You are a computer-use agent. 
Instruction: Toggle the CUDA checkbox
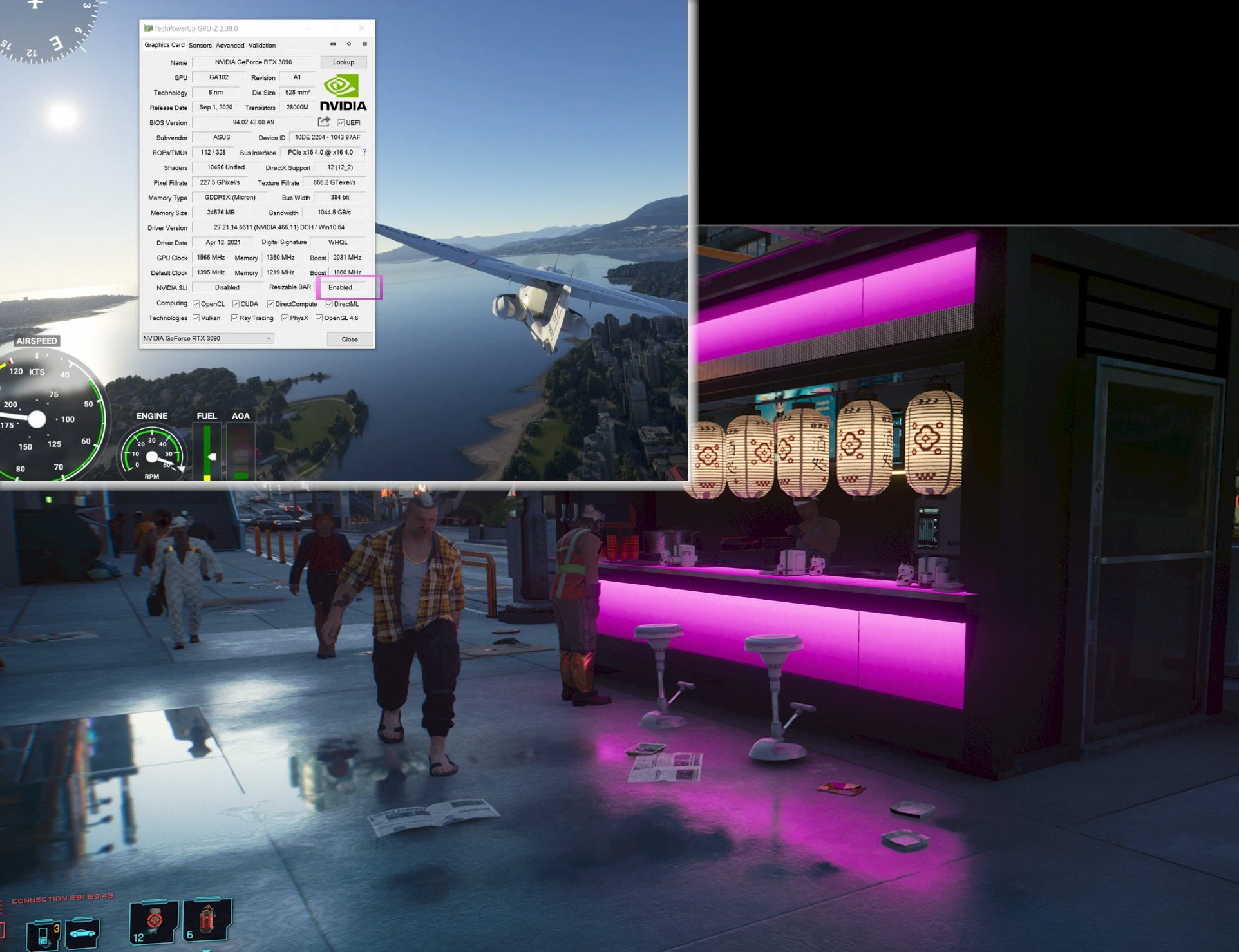click(236, 304)
